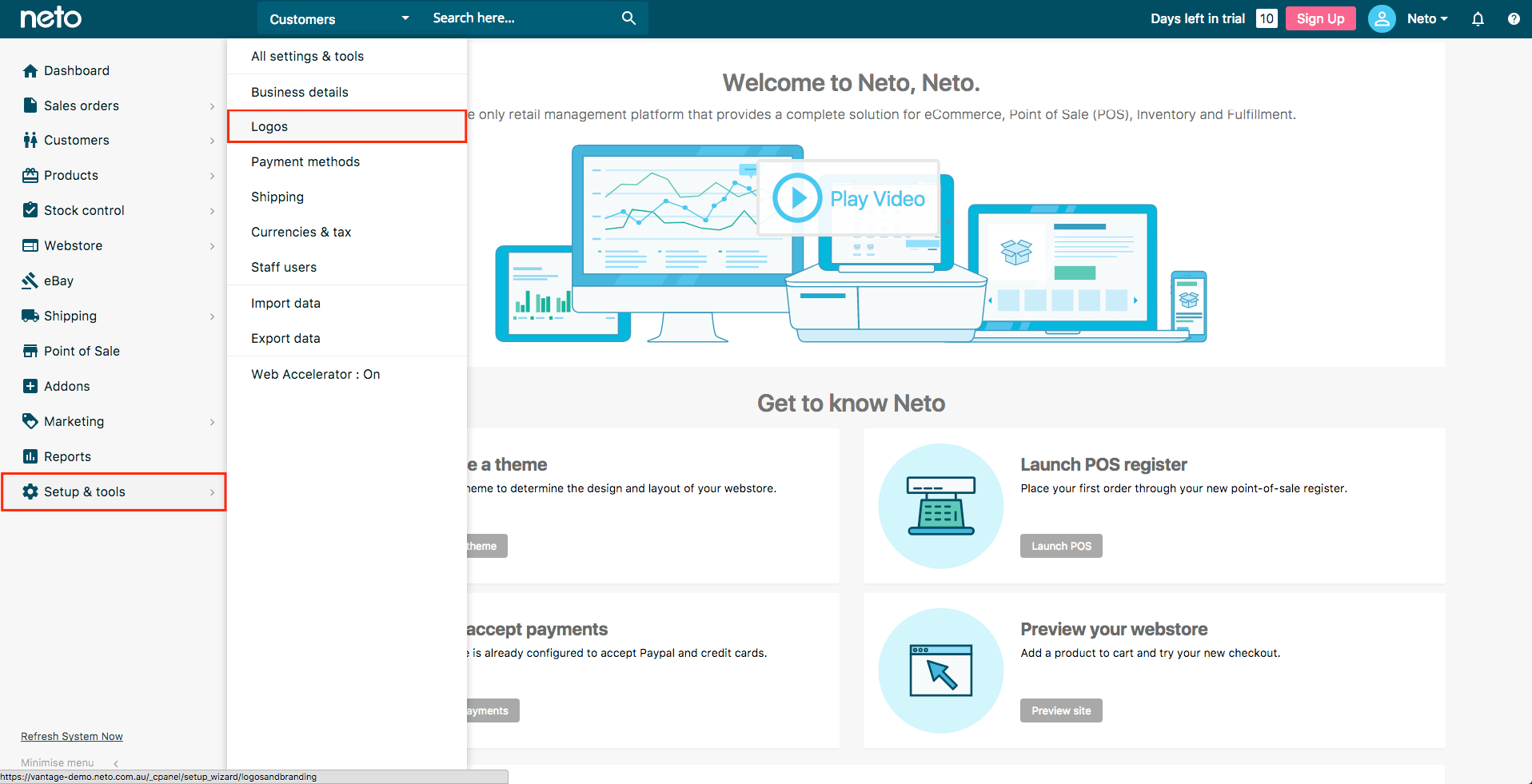Click the Addons plus icon
The image size is (1532, 784).
(30, 386)
